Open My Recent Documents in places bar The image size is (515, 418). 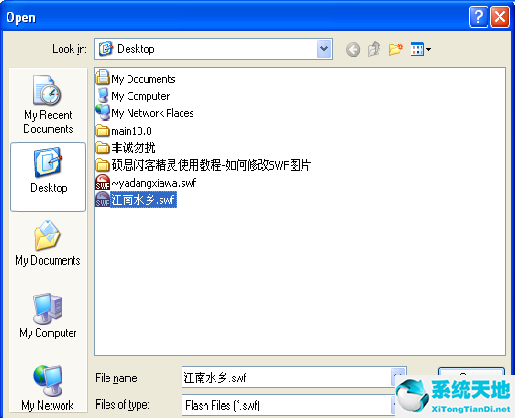click(48, 105)
